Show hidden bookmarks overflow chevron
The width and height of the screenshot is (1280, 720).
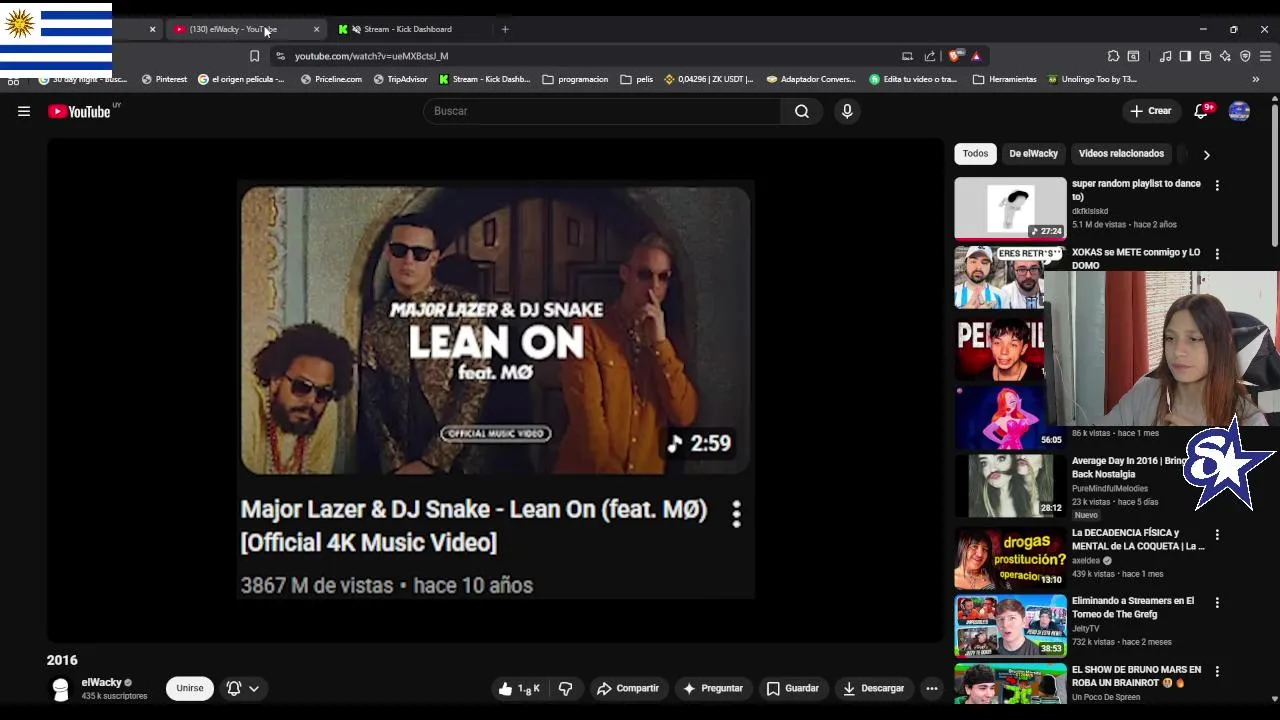(x=1256, y=79)
